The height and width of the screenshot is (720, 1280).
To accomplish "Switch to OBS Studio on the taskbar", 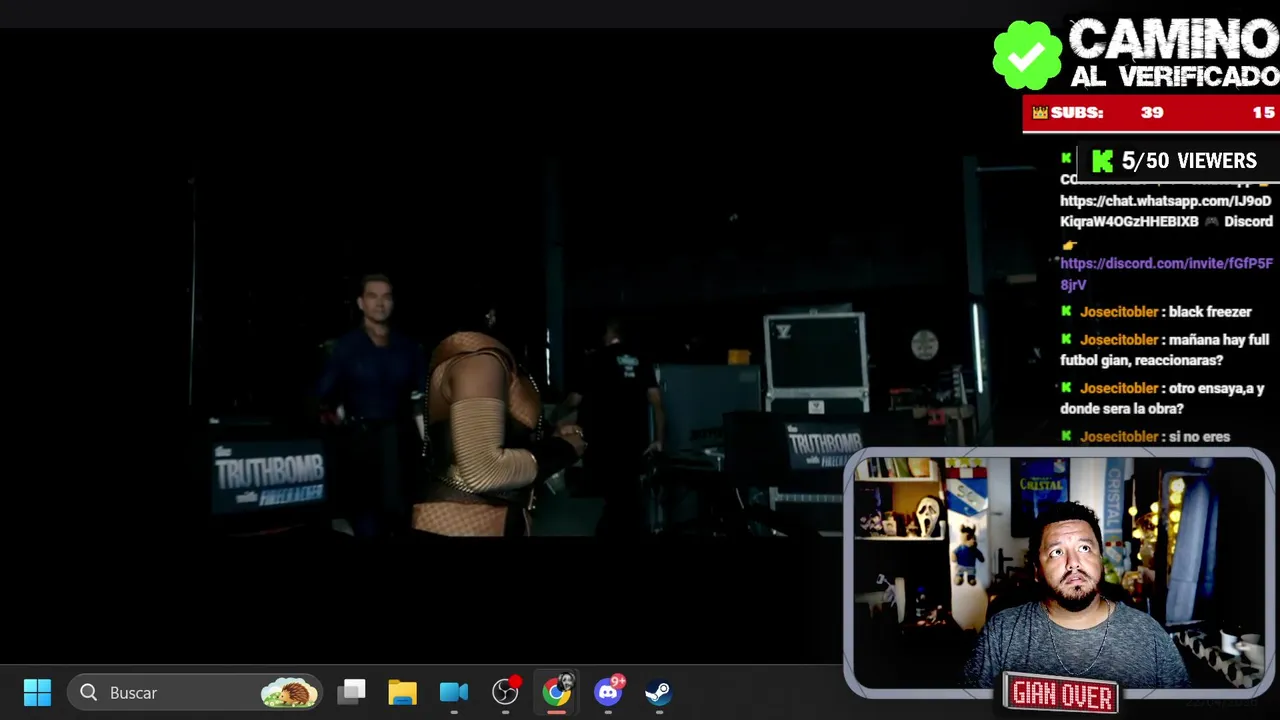I will tap(505, 692).
